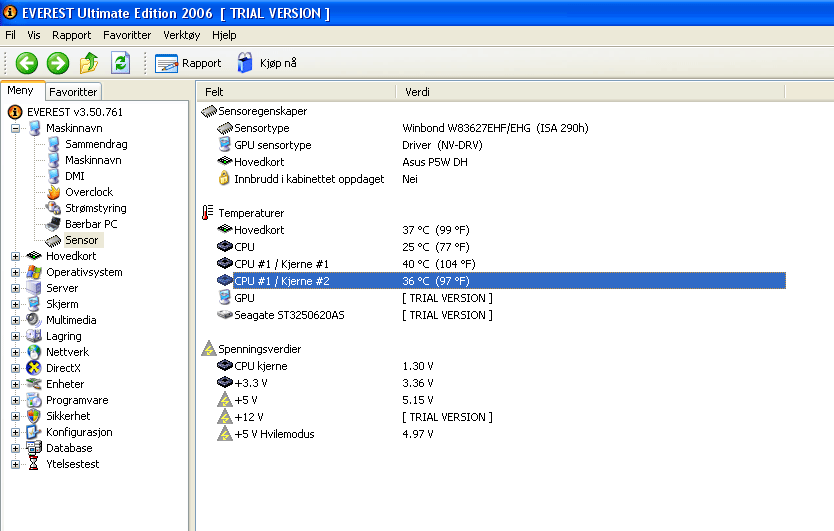Expand the Programvare tree branch
This screenshot has width=834, height=531.
point(15,400)
